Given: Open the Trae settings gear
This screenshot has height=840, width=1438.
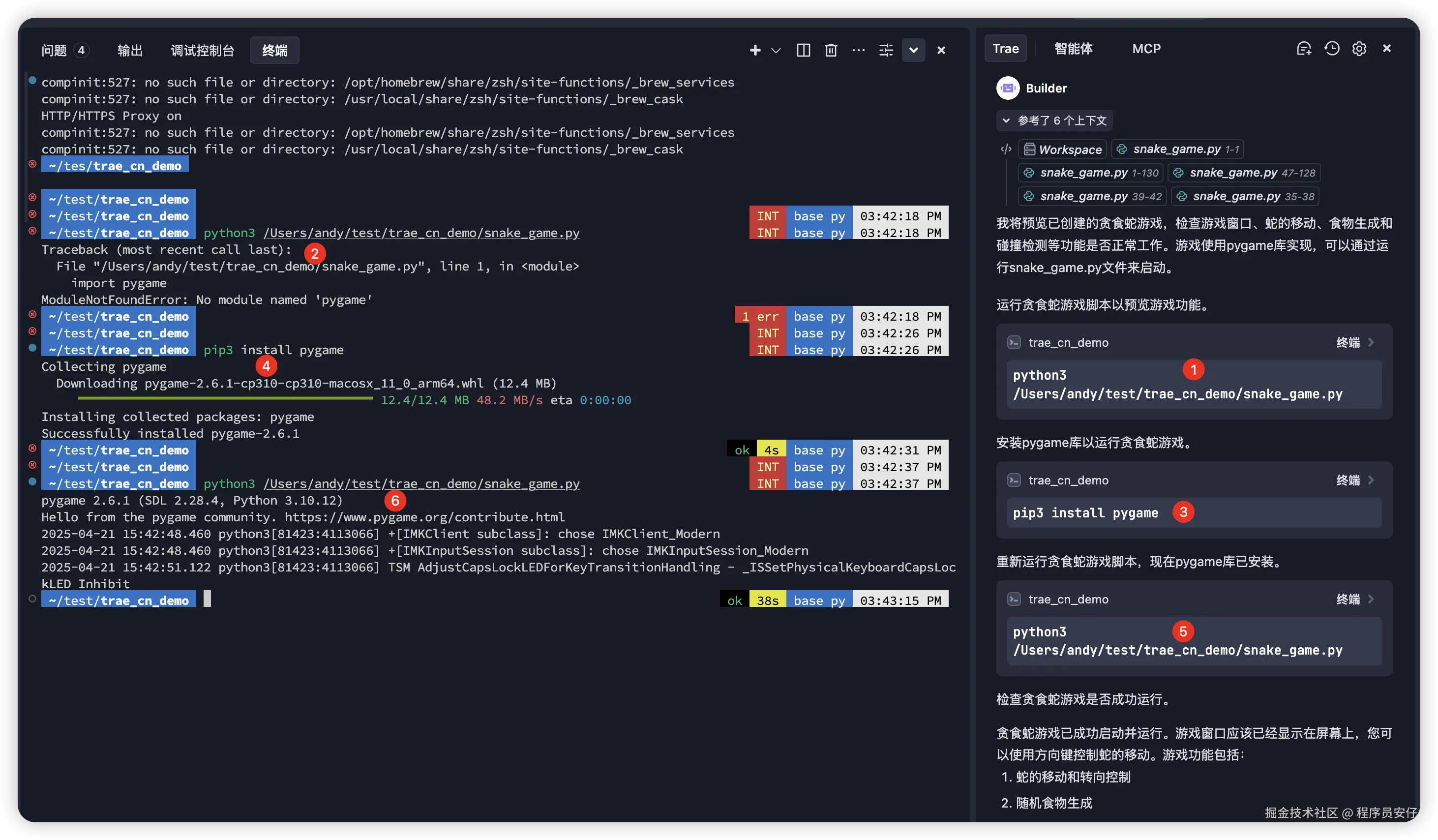Looking at the screenshot, I should click(1359, 49).
